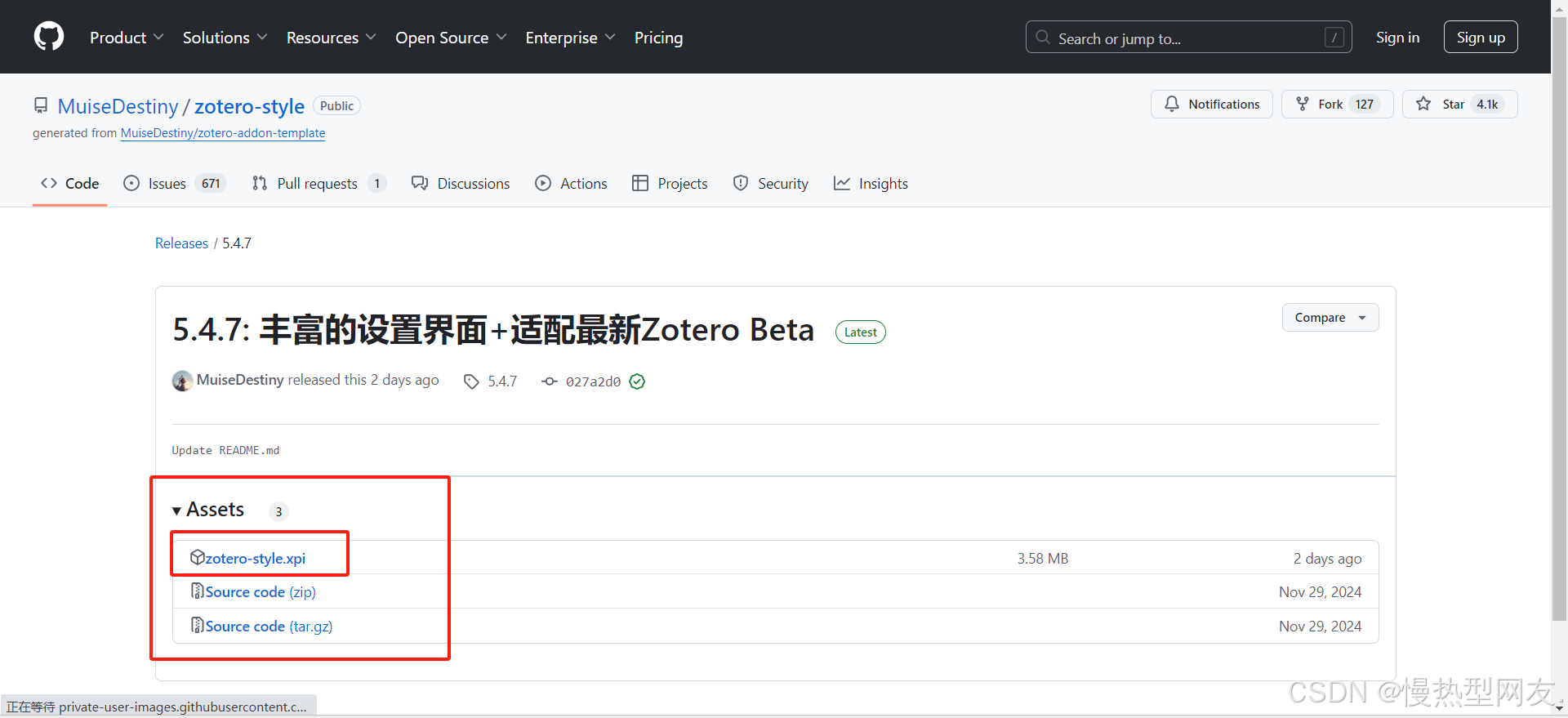This screenshot has width=1568, height=718.
Task: Click the Latest release badge
Action: coord(861,332)
